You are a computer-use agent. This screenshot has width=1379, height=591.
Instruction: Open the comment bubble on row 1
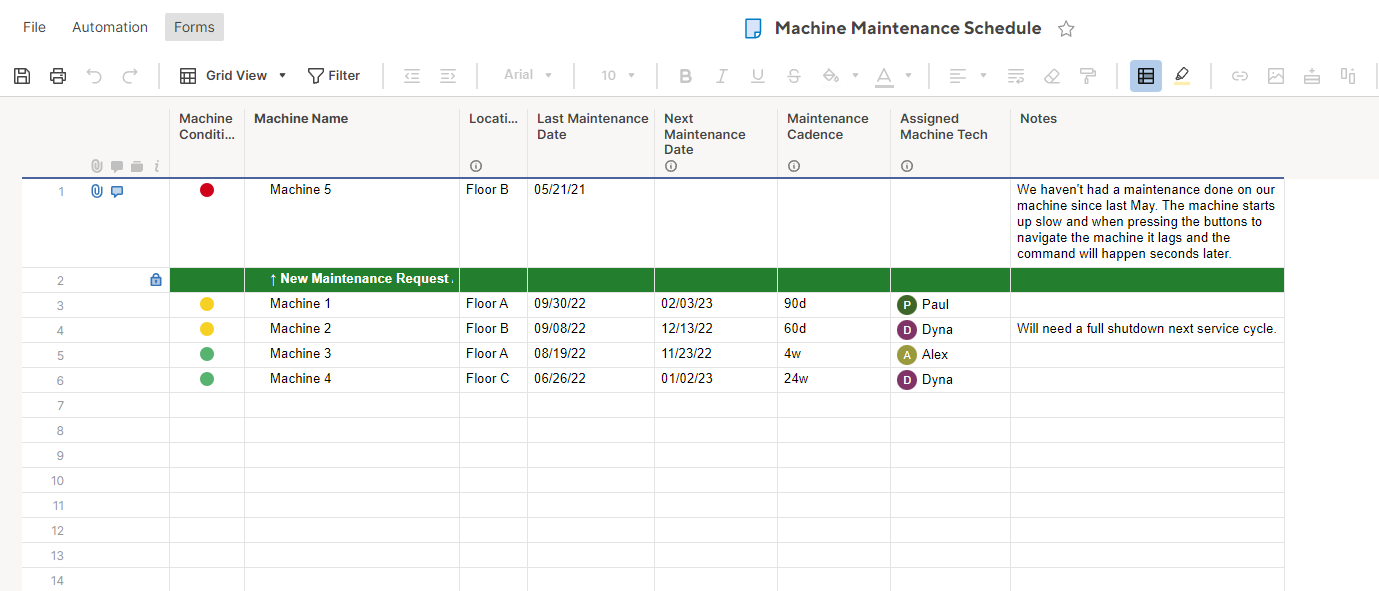tap(117, 191)
